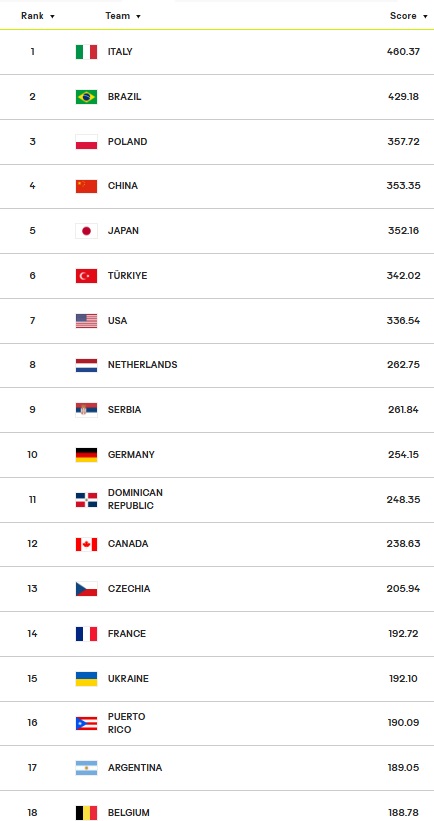Click the Puerto Rico flag icon
Viewport: 434px width, 821px height.
(86, 723)
